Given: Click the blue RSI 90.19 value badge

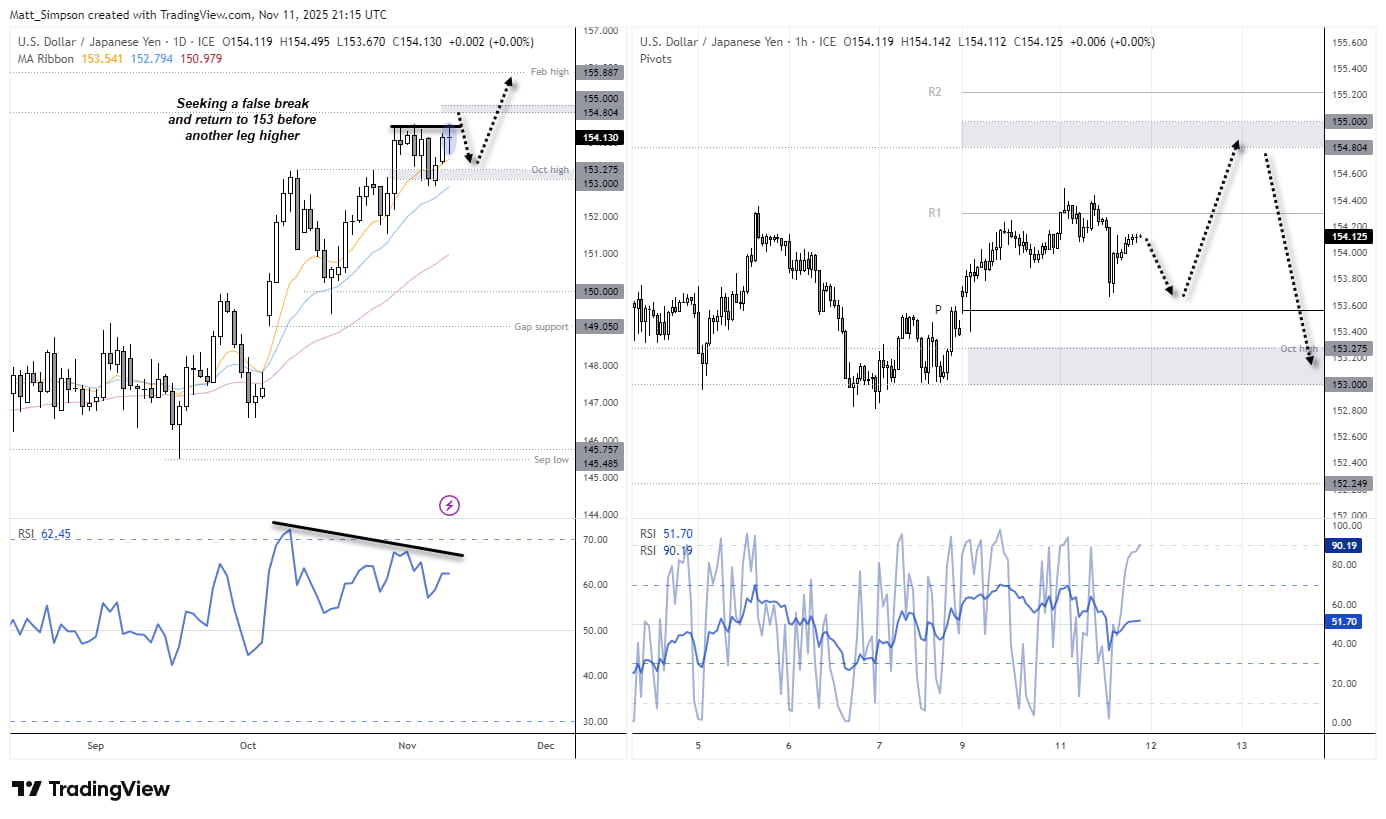Looking at the screenshot, I should [x=1346, y=545].
